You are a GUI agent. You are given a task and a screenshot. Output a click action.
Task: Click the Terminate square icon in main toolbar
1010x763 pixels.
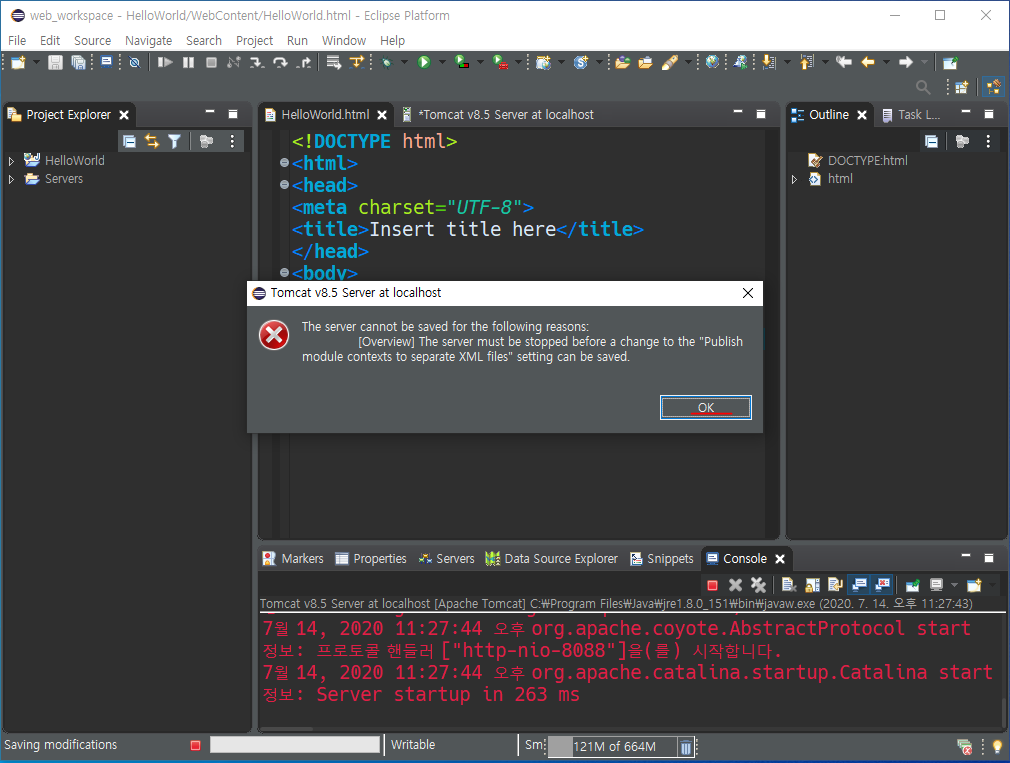coord(211,62)
